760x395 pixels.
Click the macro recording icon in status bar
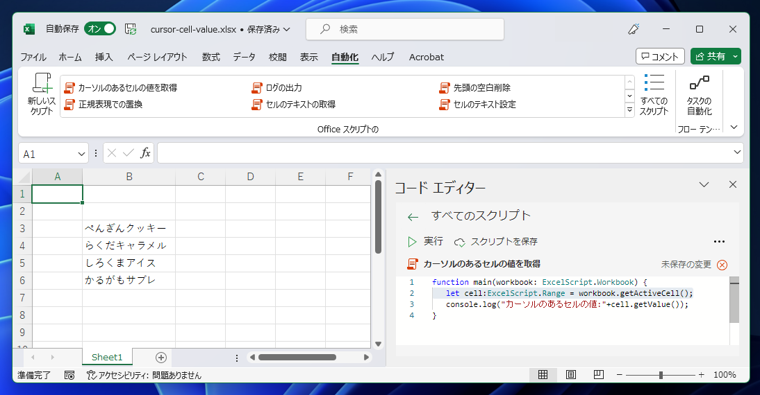(x=69, y=375)
